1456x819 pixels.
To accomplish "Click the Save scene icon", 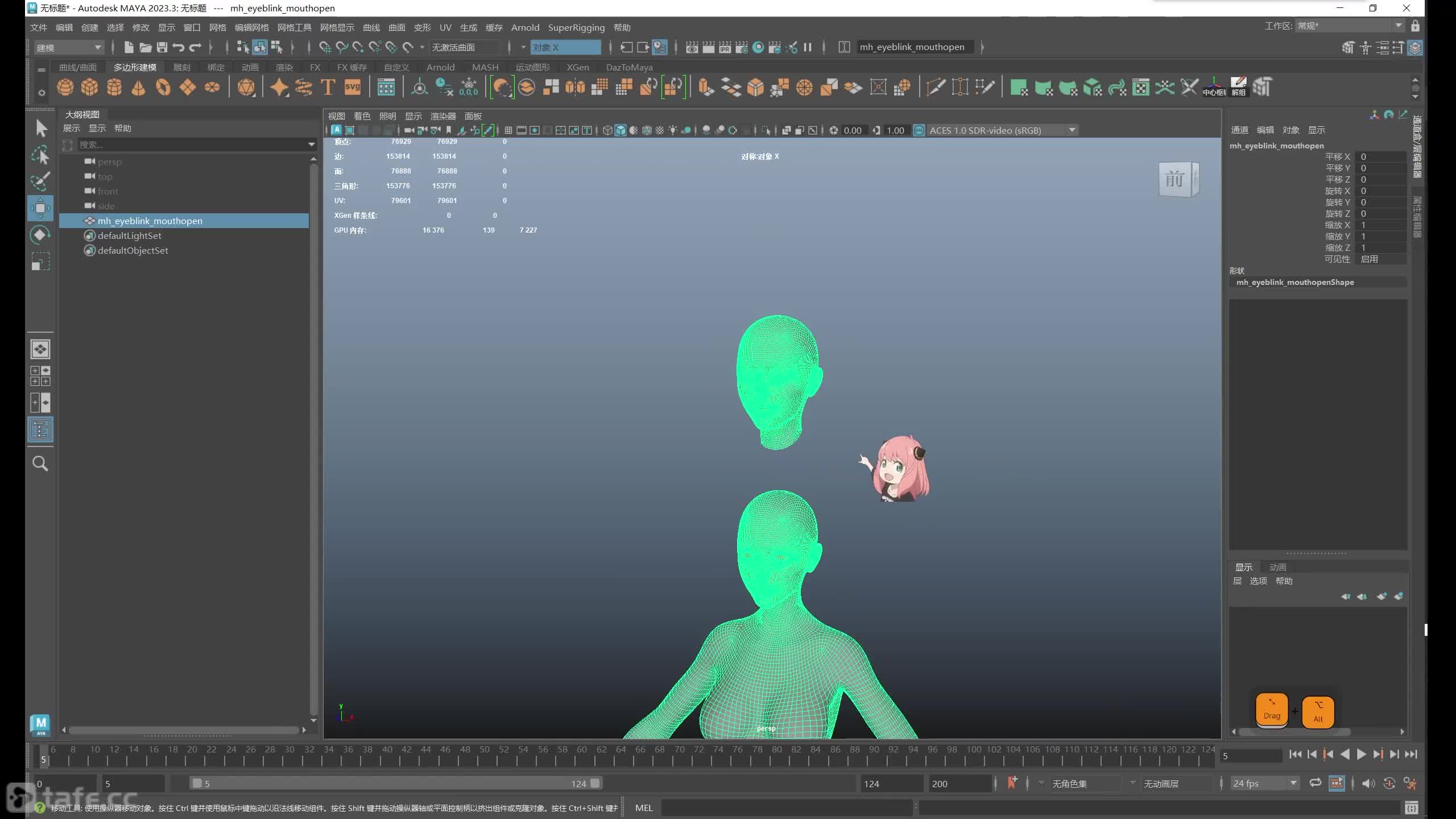I will click(x=162, y=47).
